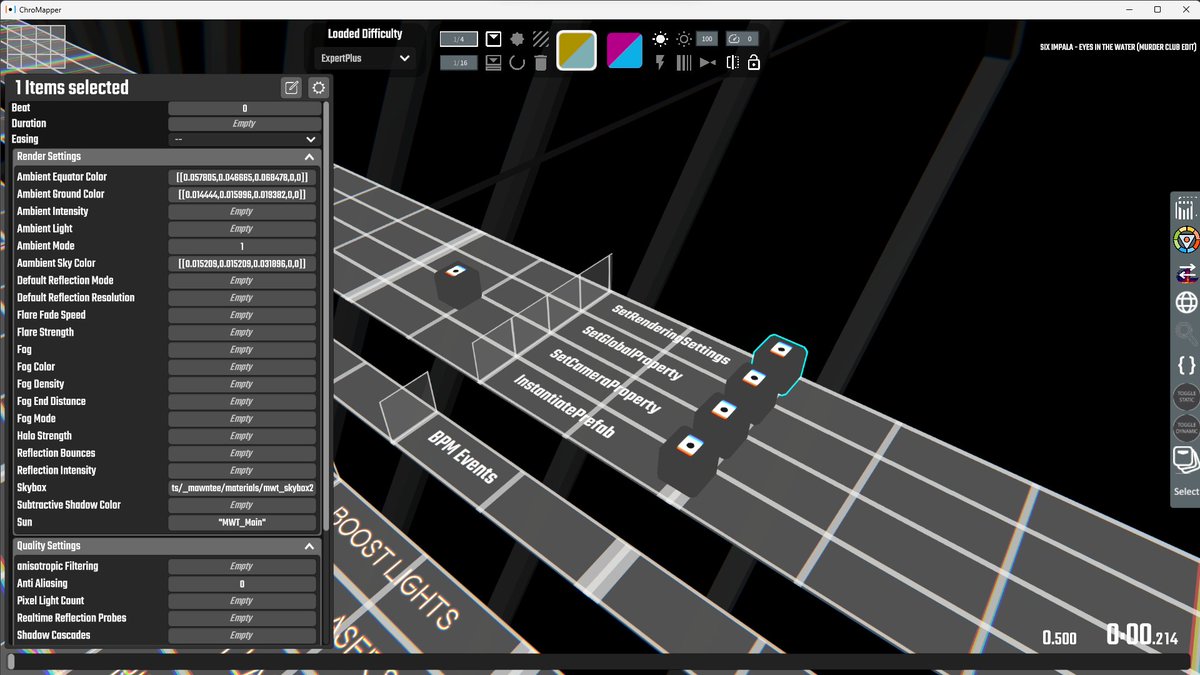Click the globe icon in the right sidebar

coord(1185,301)
